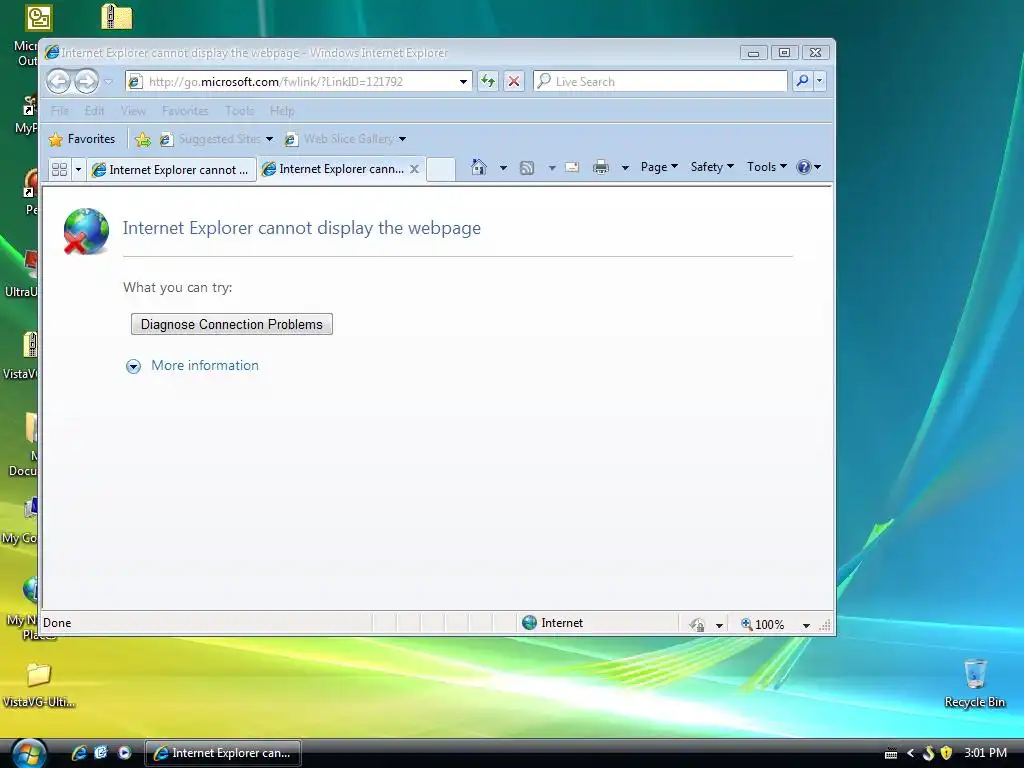Open the Windows Start orb
This screenshot has width=1024, height=768.
pos(29,754)
